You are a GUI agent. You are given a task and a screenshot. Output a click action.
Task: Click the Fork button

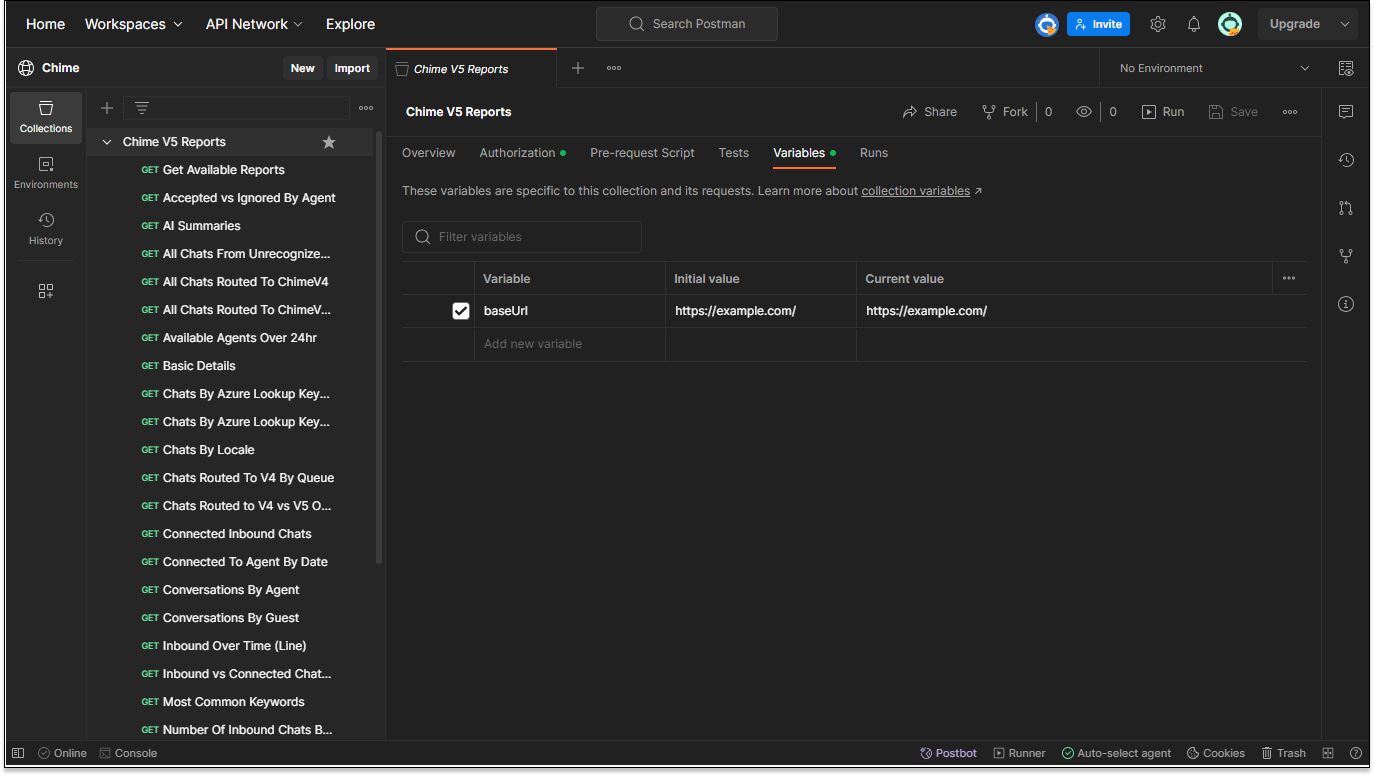click(1005, 112)
